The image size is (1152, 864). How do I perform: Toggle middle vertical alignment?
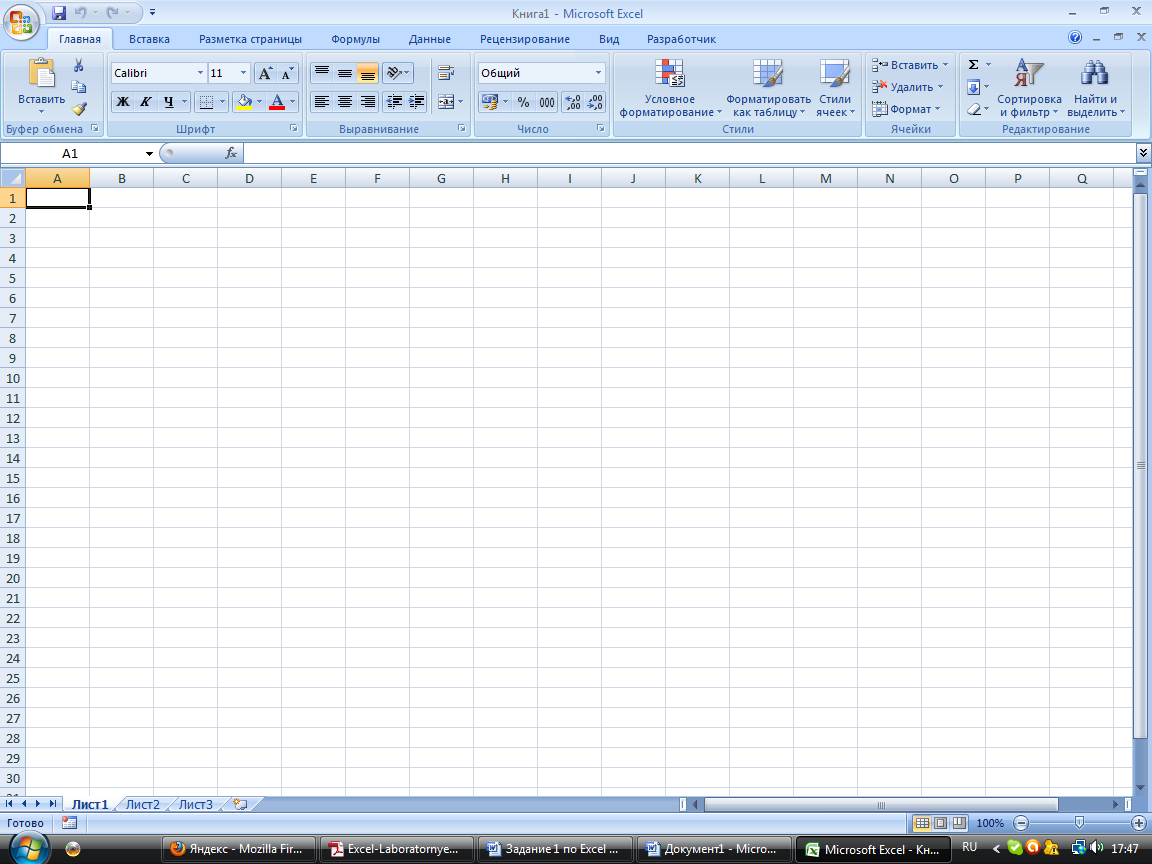tap(345, 73)
